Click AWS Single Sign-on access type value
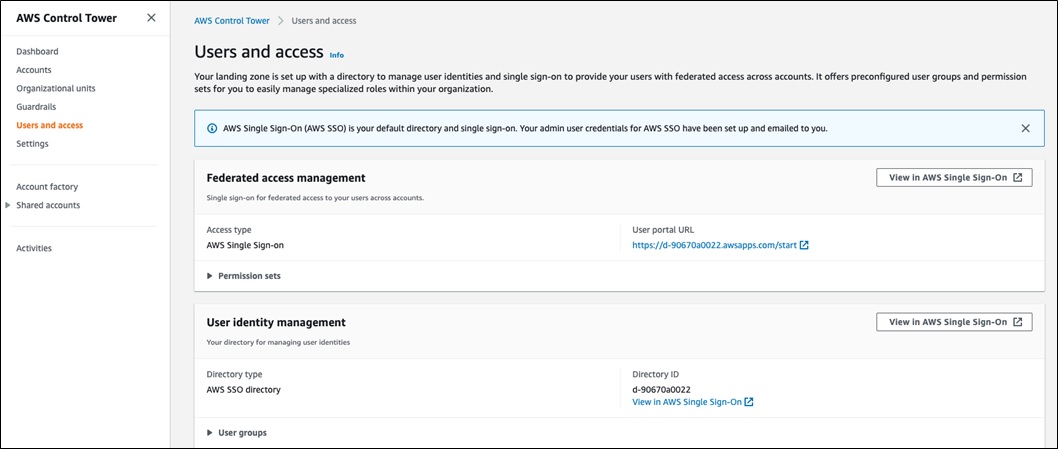 [245, 246]
